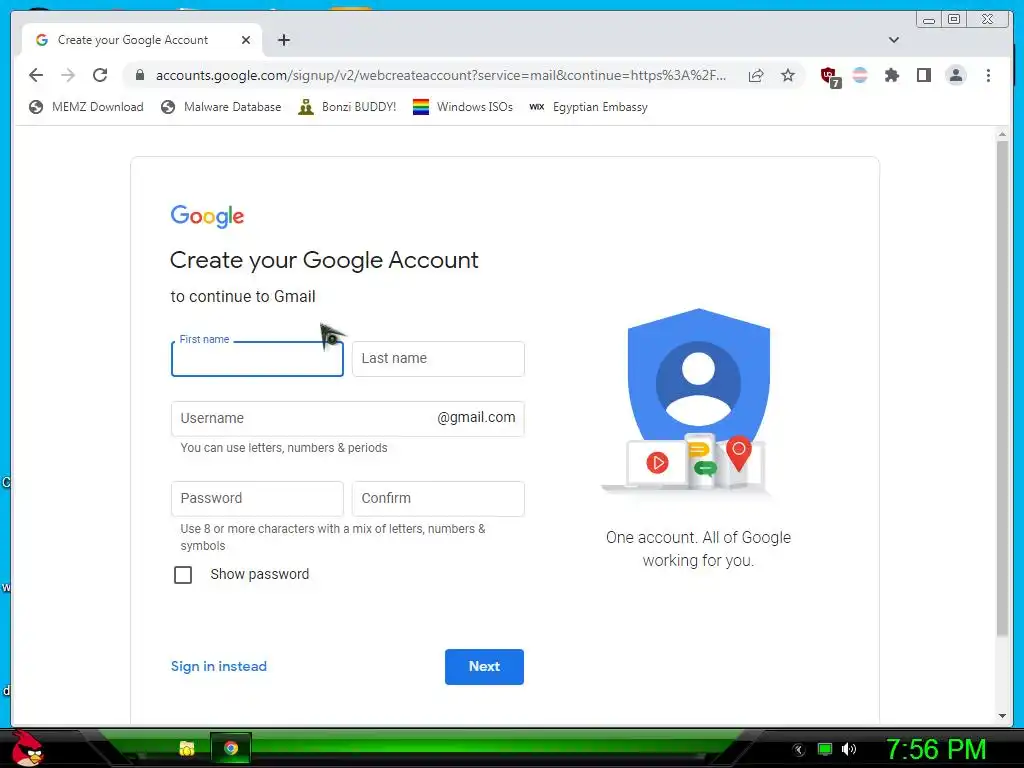
Task: Expand the tab search dropdown arrow
Action: tap(893, 40)
